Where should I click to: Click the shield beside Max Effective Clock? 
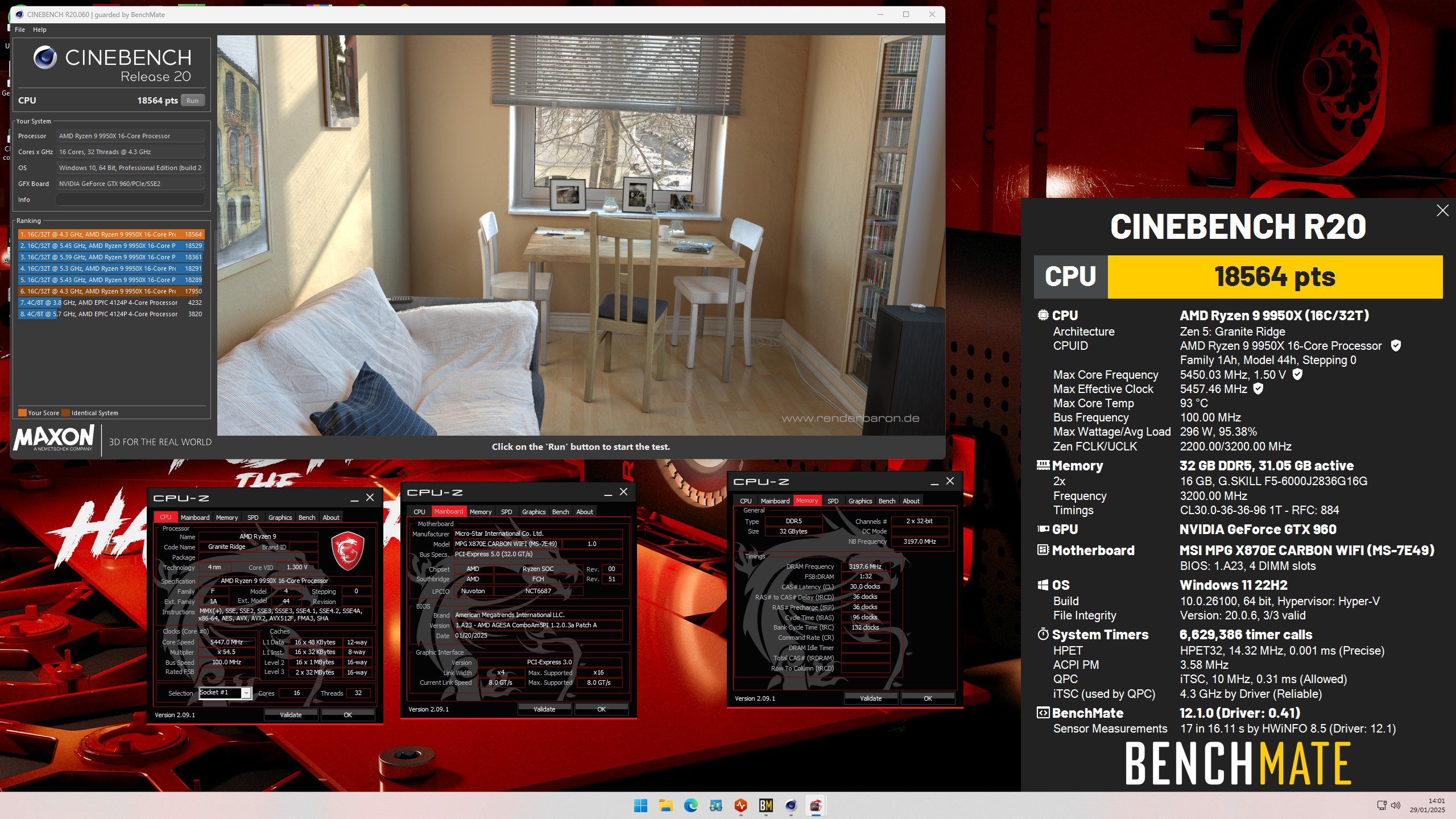1259,388
